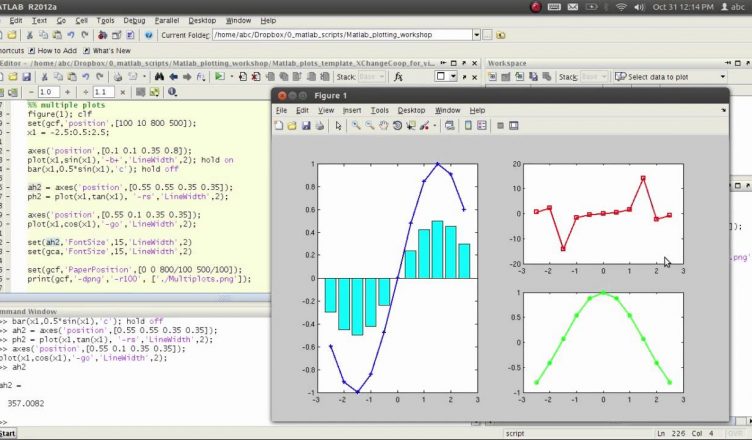Click Find binoculars icon in Editor toolbar
This screenshot has width=752, height=440.
point(159,77)
